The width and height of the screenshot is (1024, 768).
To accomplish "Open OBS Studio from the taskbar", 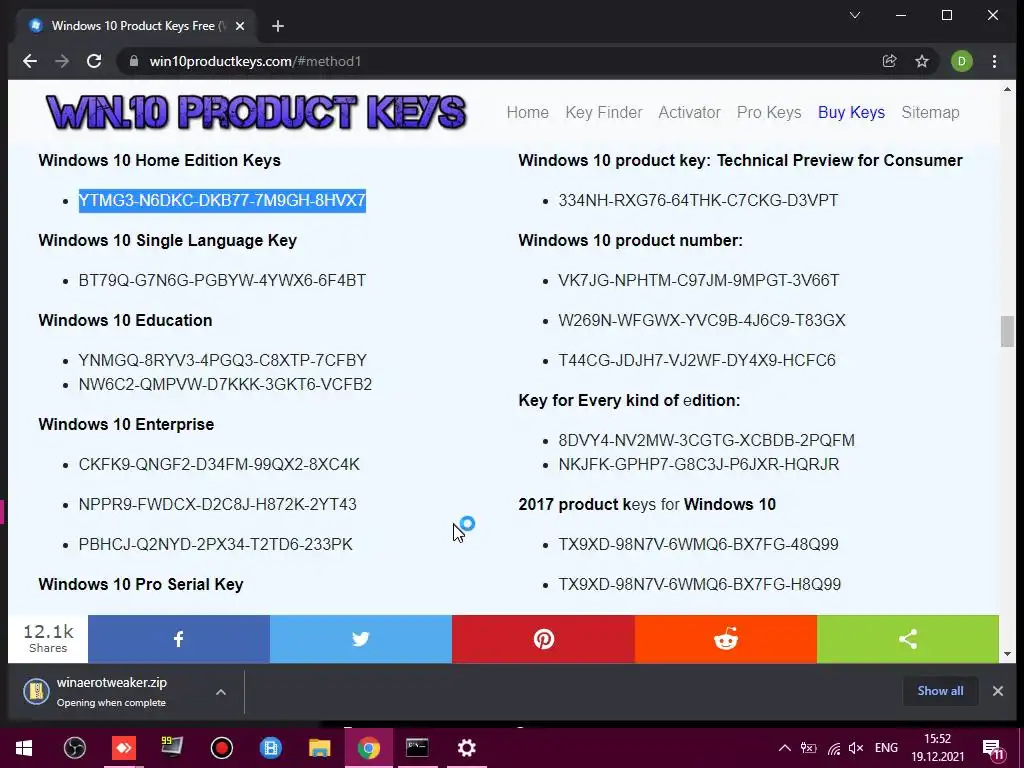I will click(x=75, y=748).
